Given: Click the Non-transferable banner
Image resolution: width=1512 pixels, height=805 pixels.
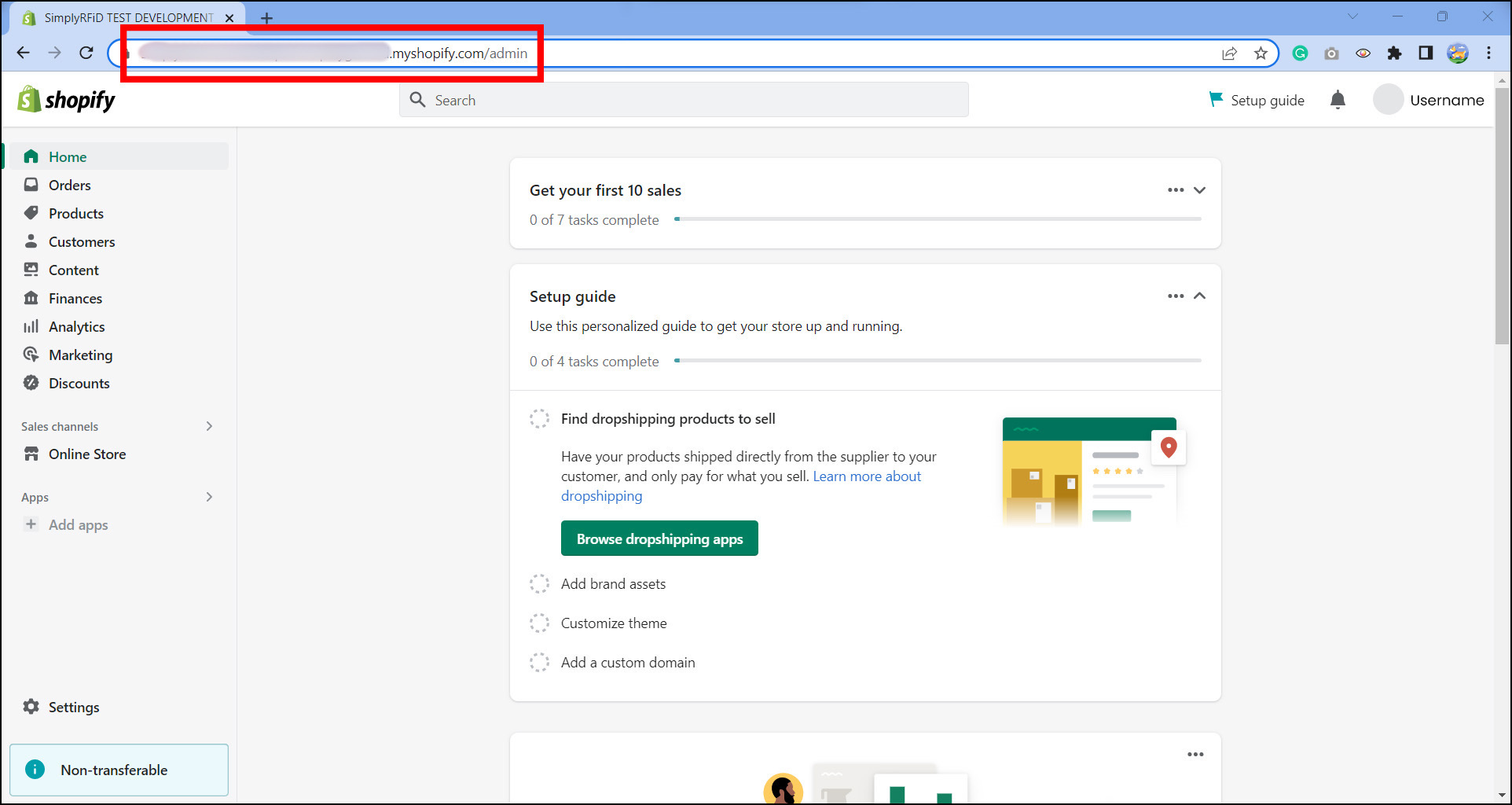Looking at the screenshot, I should (119, 770).
